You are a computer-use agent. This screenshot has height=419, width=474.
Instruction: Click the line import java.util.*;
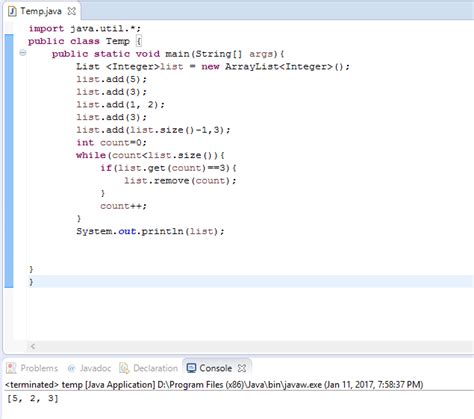point(85,29)
